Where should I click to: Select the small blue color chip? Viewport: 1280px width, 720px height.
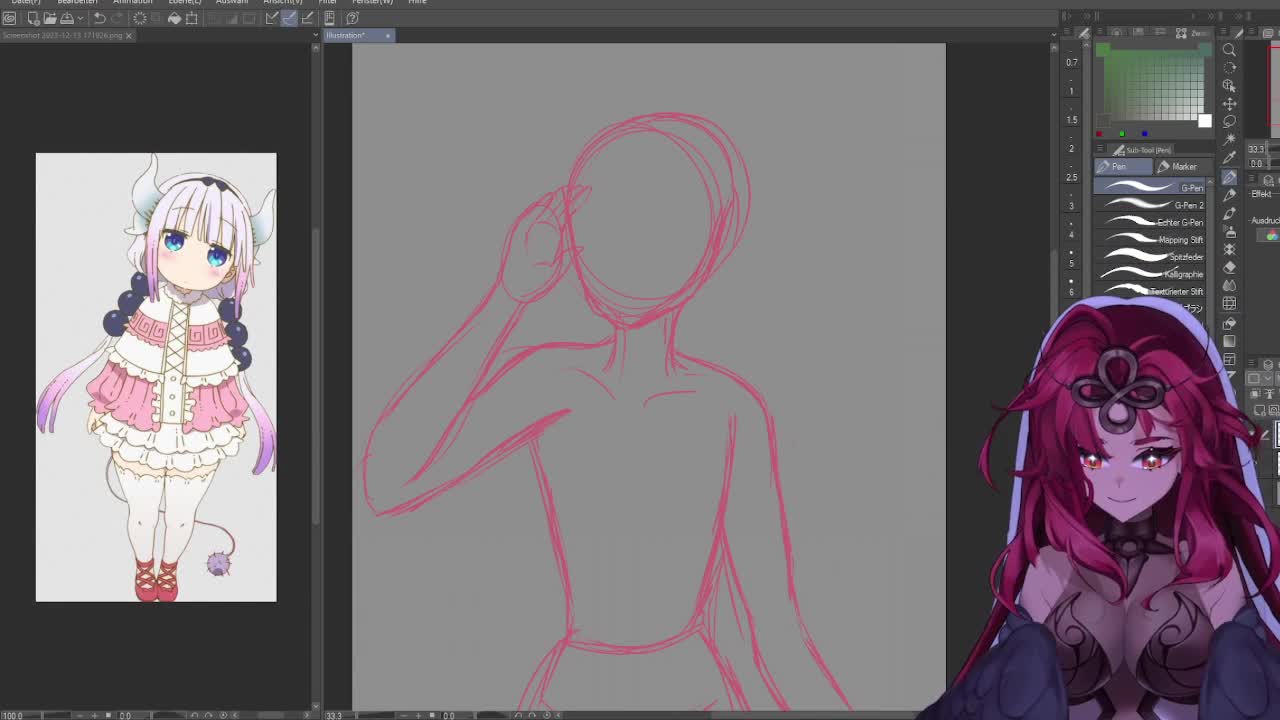pyautogui.click(x=1145, y=133)
